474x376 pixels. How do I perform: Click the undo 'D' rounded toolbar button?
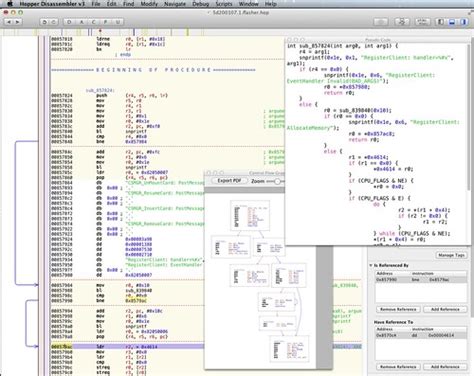coord(45,22)
